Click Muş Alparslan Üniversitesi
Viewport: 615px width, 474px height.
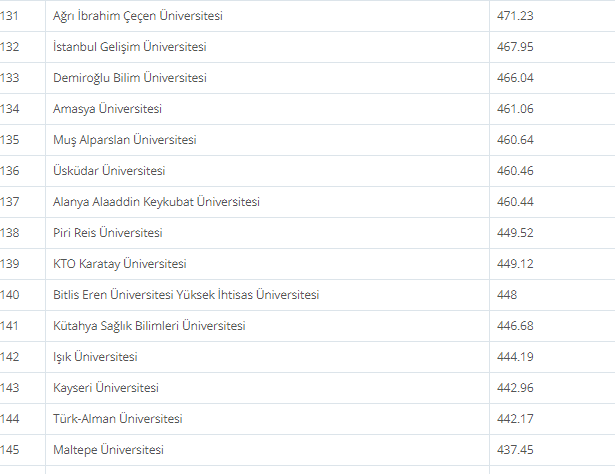pyautogui.click(x=125, y=140)
